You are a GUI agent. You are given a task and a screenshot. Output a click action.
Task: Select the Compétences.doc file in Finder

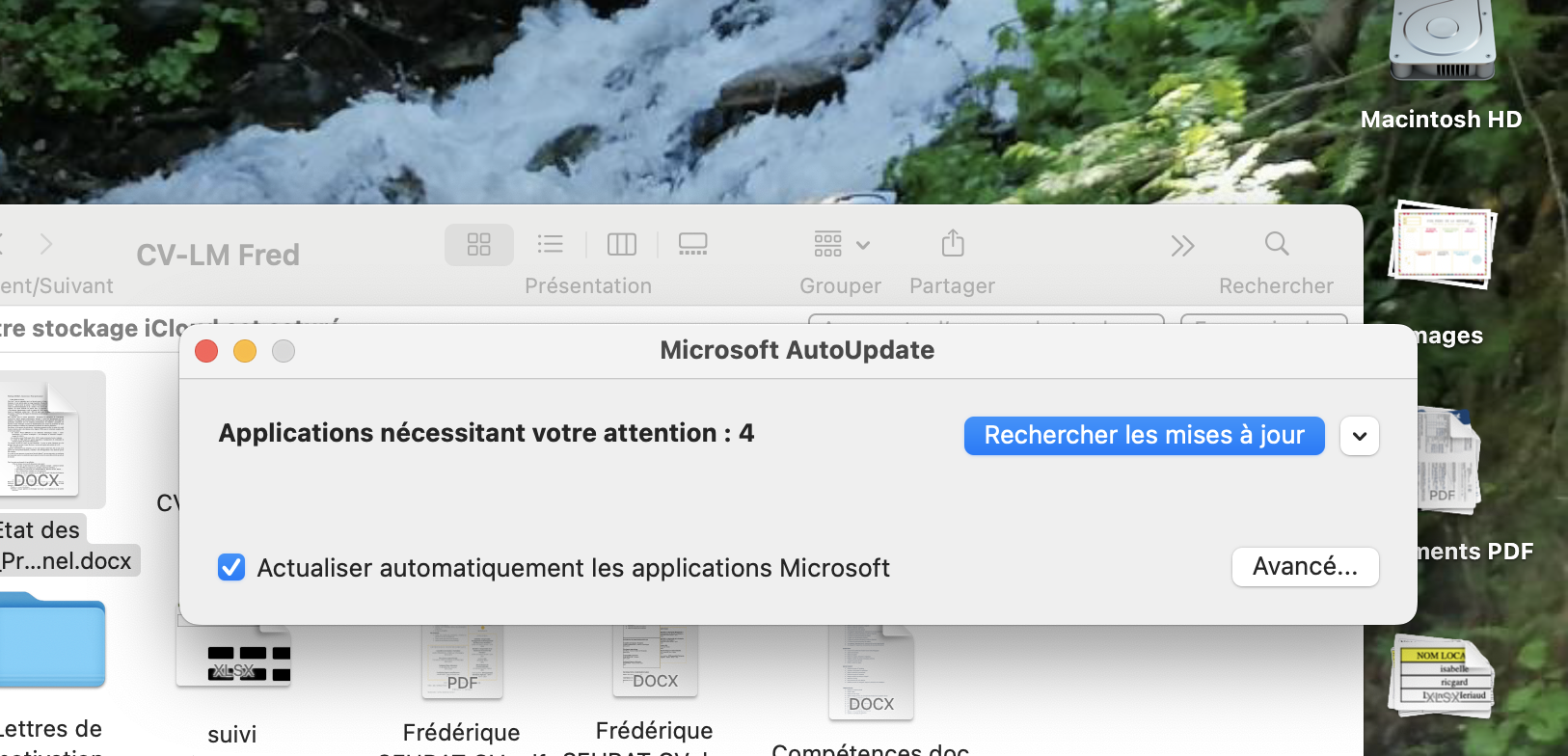click(871, 672)
